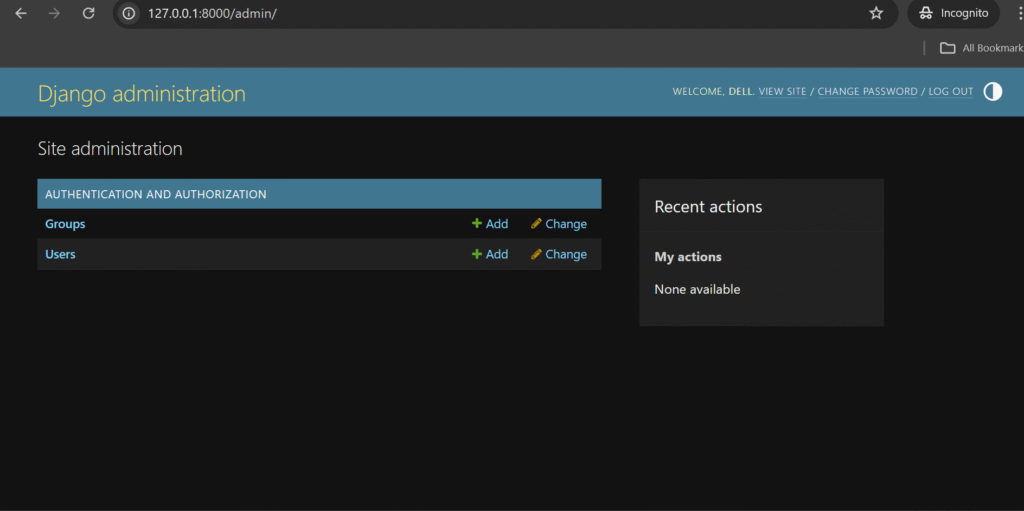
Task: Click the 'Recent actions' heading
Action: click(x=708, y=206)
